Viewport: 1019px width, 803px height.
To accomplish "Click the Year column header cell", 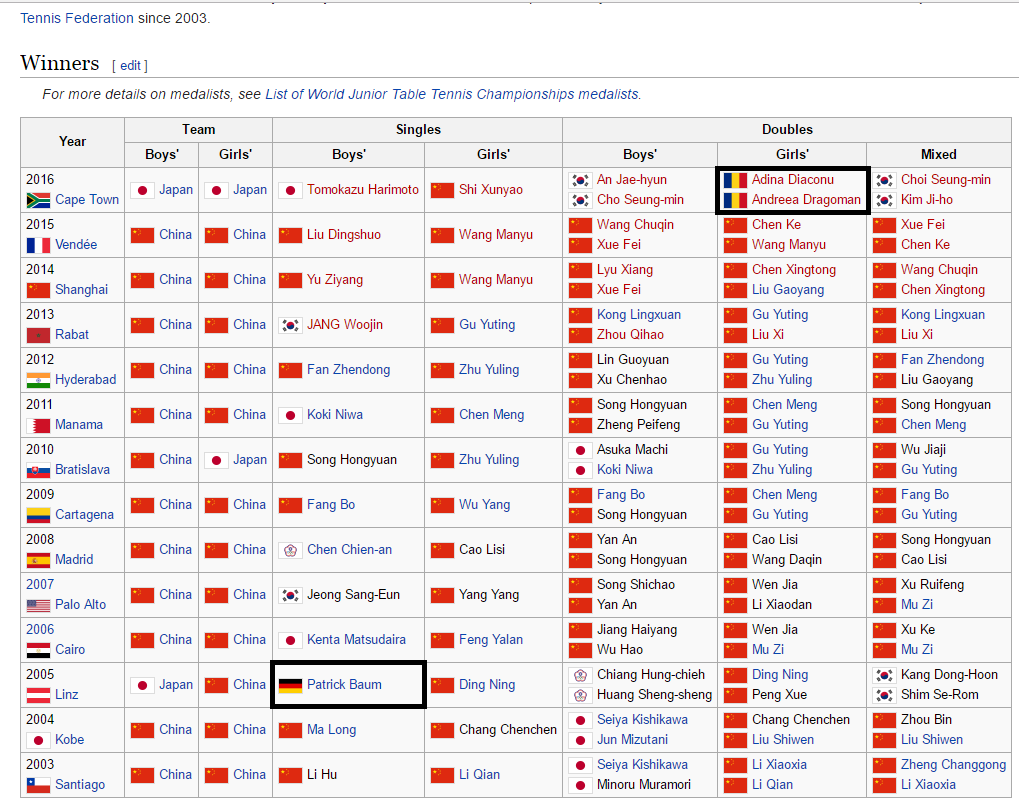I will tap(72, 141).
